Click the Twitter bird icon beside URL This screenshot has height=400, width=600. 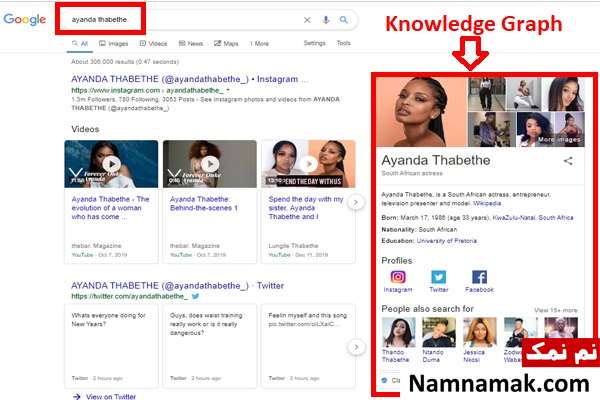pyautogui.click(x=196, y=296)
